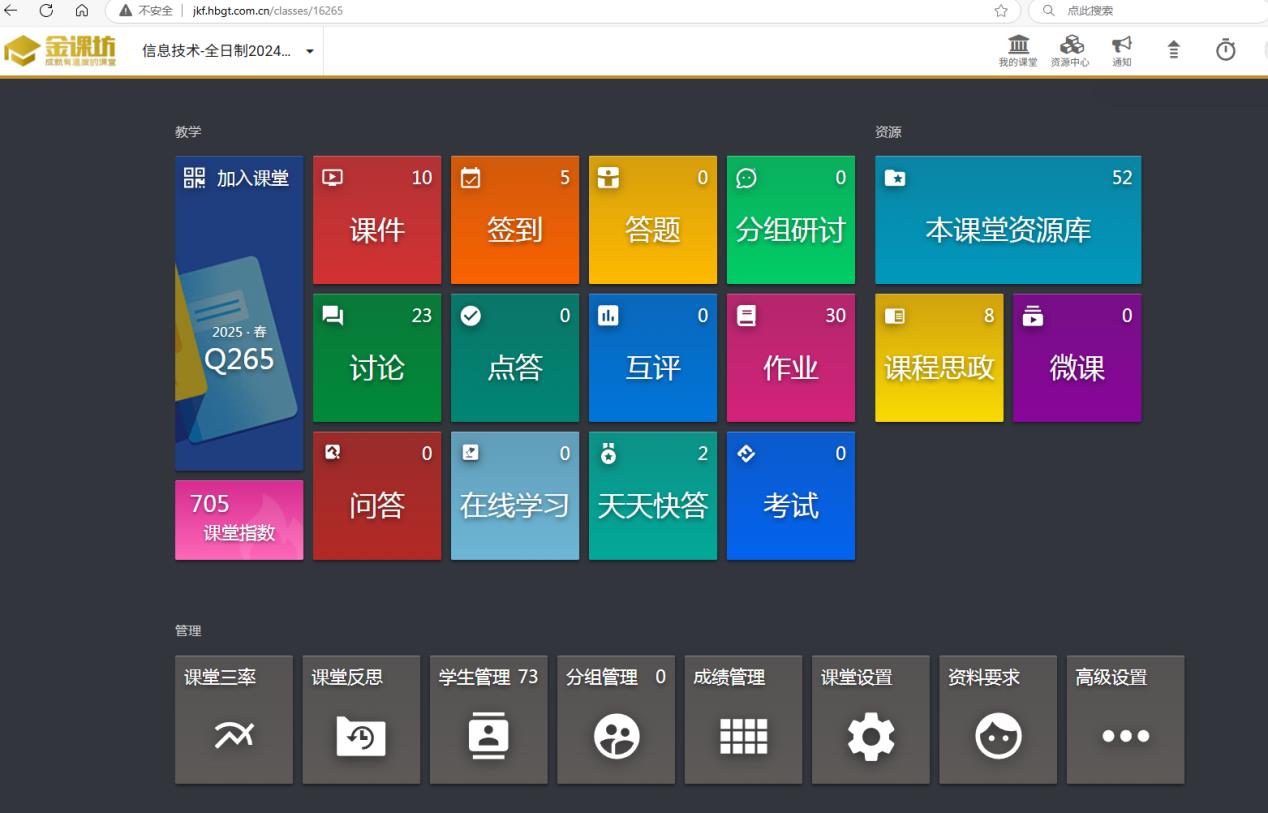
Task: Open 课堂设置 gear tile
Action: coord(870,720)
